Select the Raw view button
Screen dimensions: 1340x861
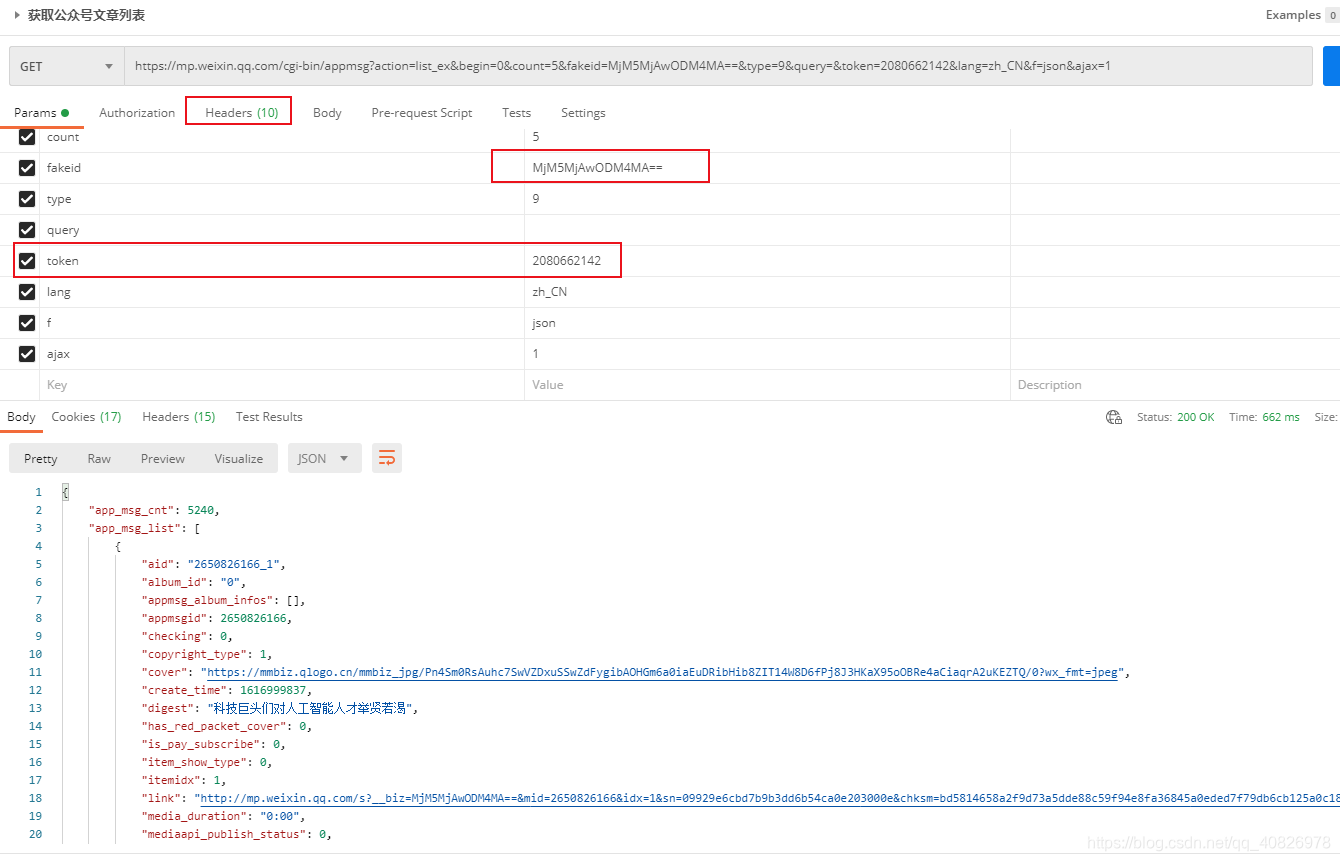coord(99,459)
